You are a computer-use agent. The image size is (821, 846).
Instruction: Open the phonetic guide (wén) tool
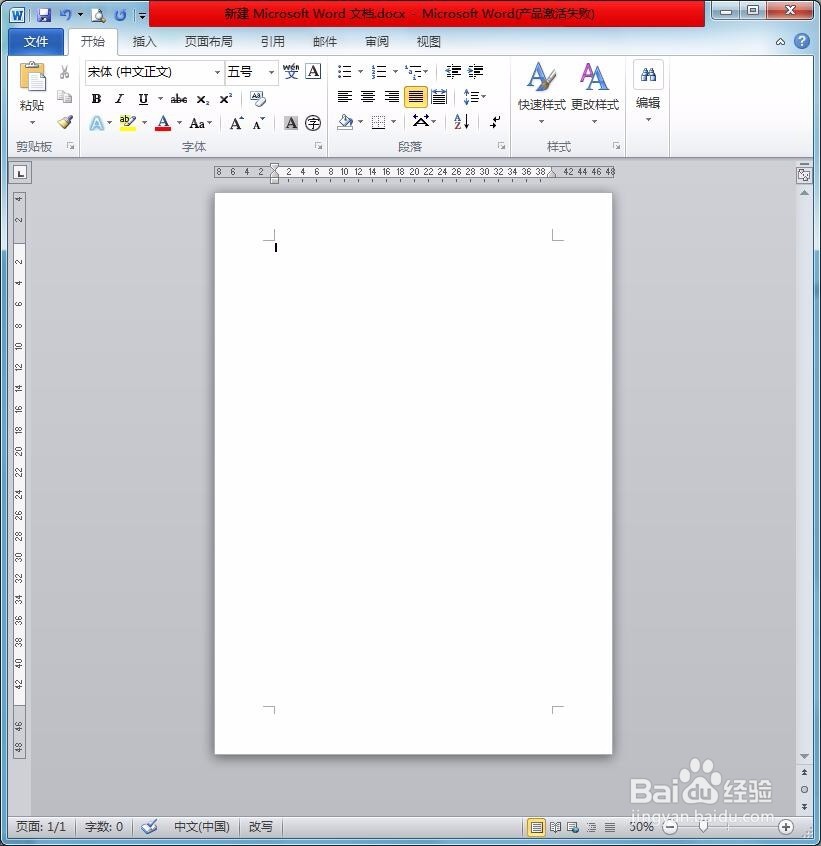[x=291, y=71]
